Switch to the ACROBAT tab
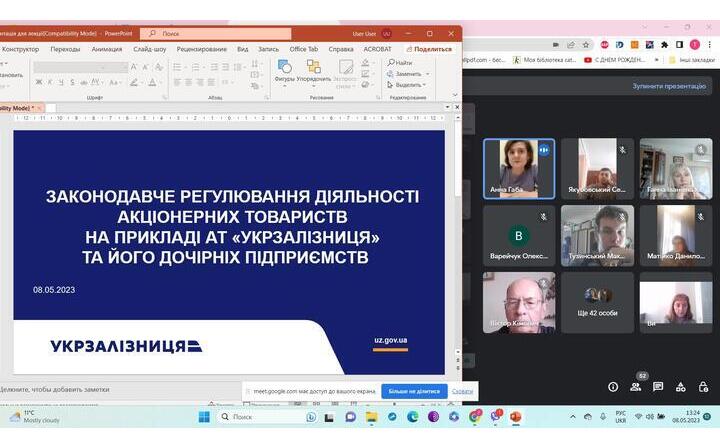 pos(377,49)
